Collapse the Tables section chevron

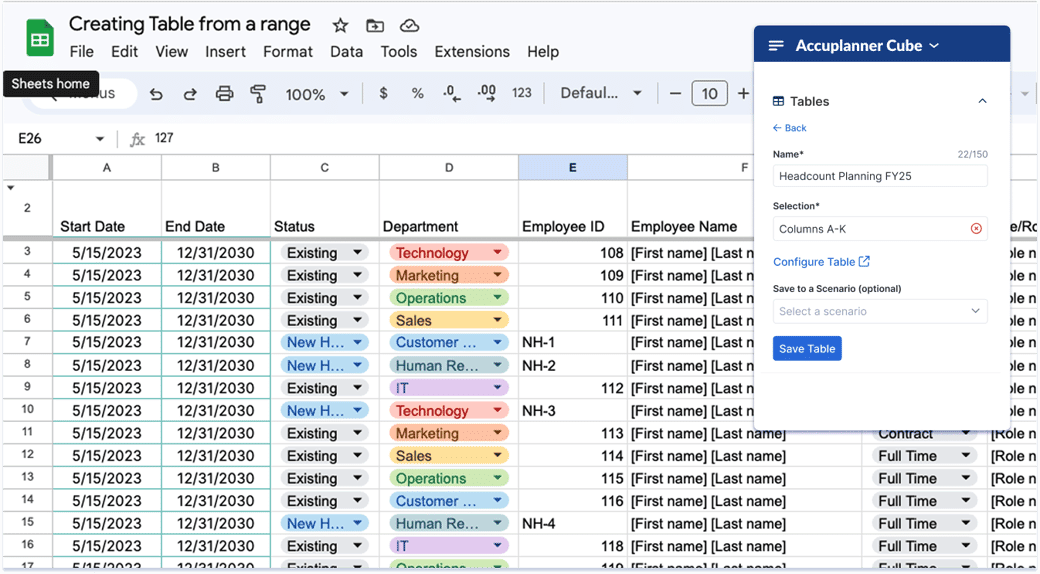pos(982,102)
